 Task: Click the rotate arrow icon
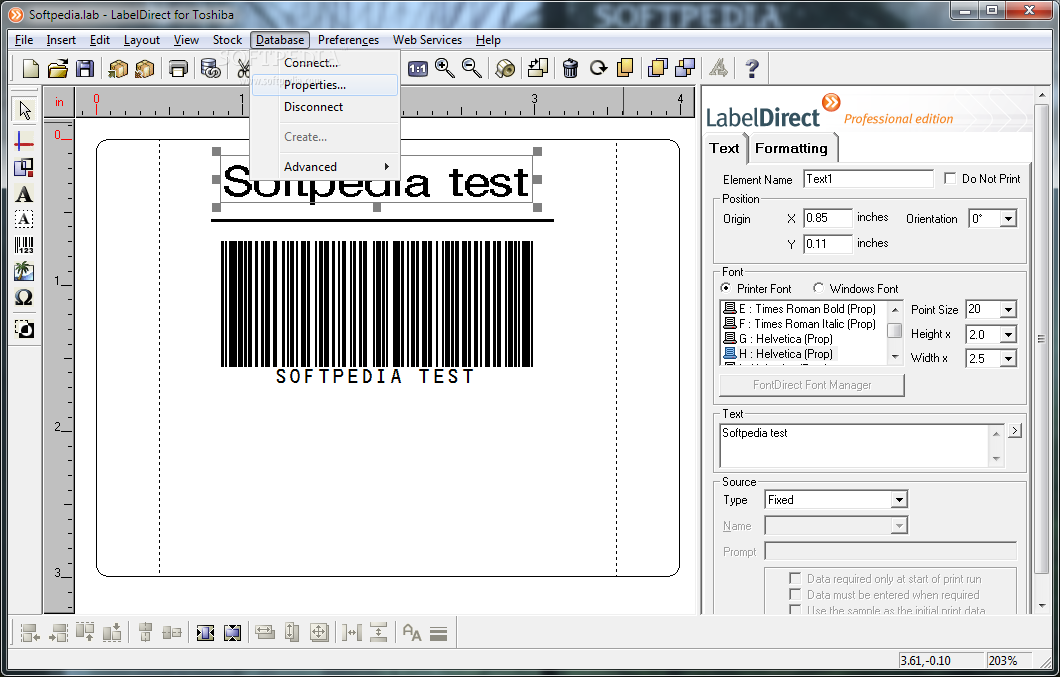pyautogui.click(x=598, y=68)
